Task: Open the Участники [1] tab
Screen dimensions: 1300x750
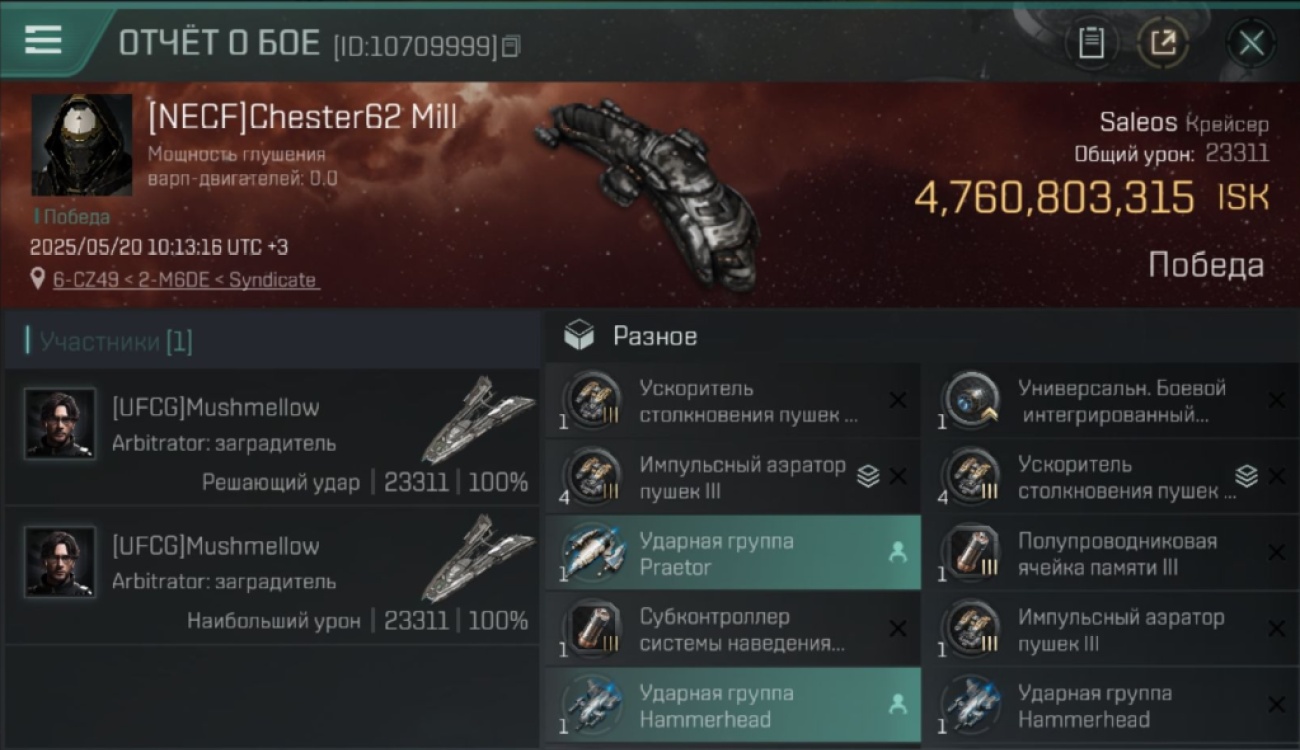Action: (115, 342)
